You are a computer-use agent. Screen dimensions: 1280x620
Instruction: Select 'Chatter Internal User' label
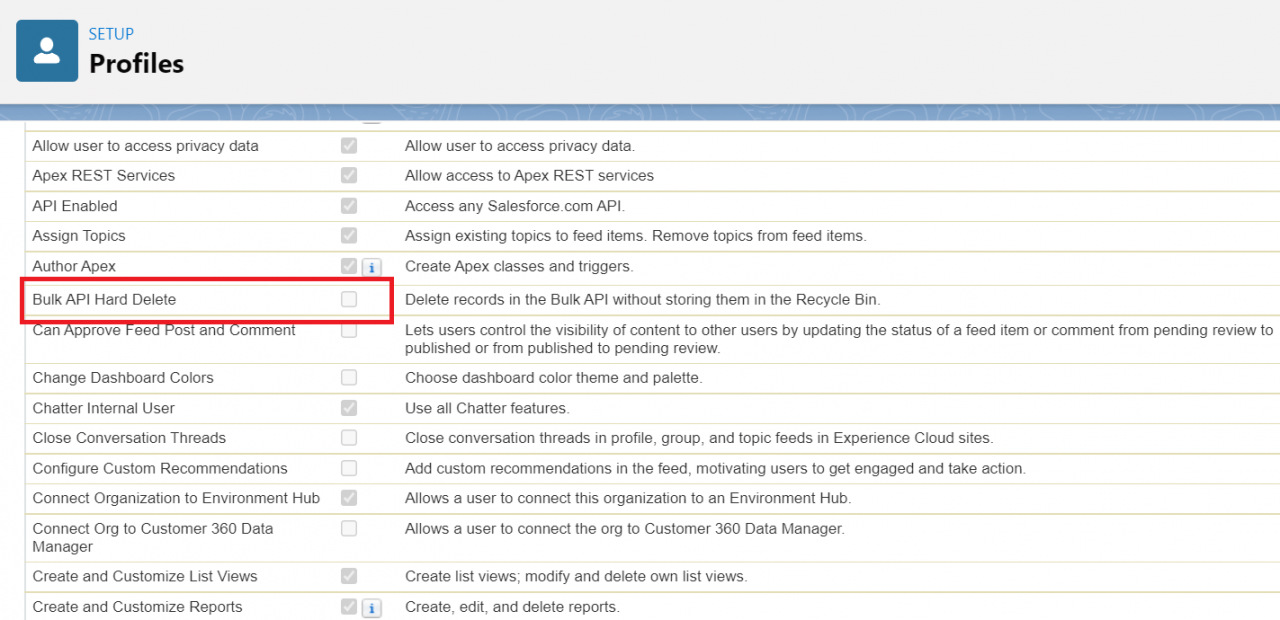(103, 408)
